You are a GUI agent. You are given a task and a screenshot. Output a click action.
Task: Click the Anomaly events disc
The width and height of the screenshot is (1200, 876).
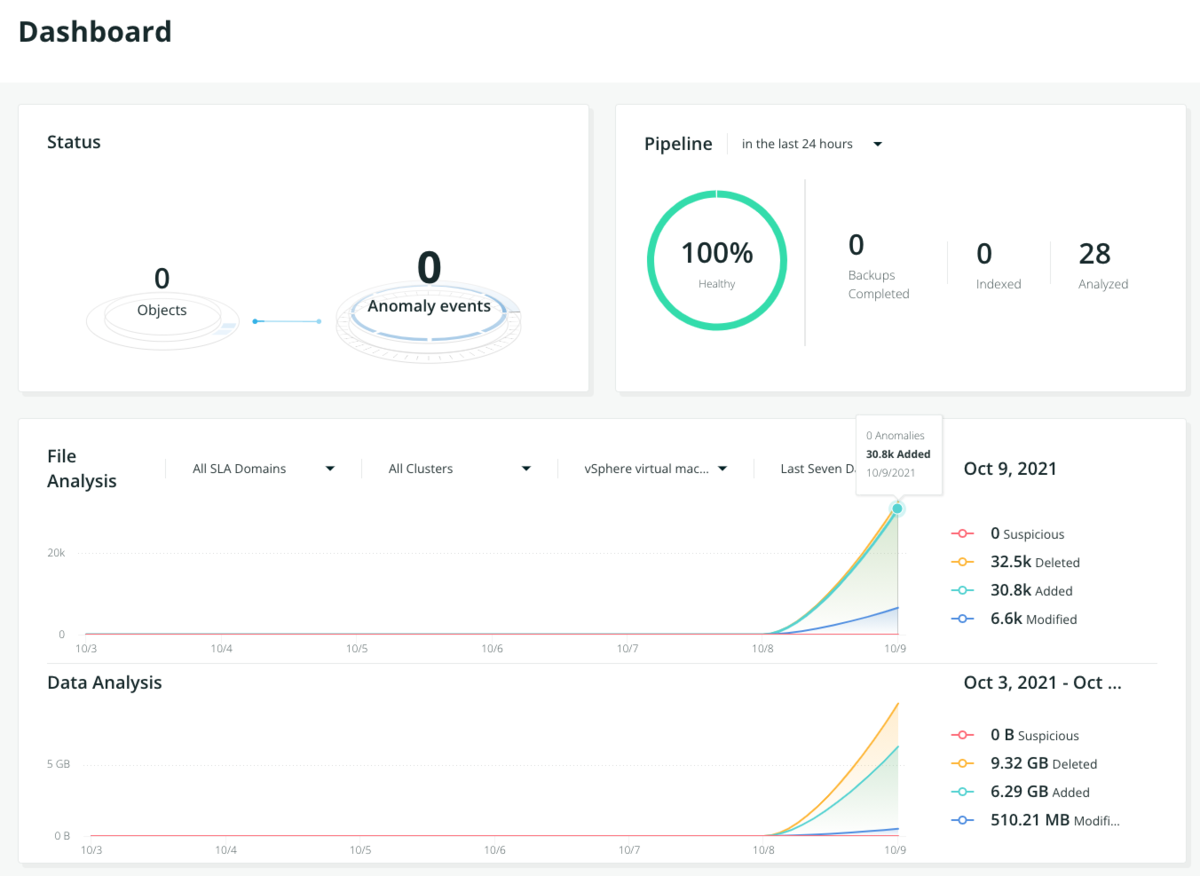click(429, 305)
